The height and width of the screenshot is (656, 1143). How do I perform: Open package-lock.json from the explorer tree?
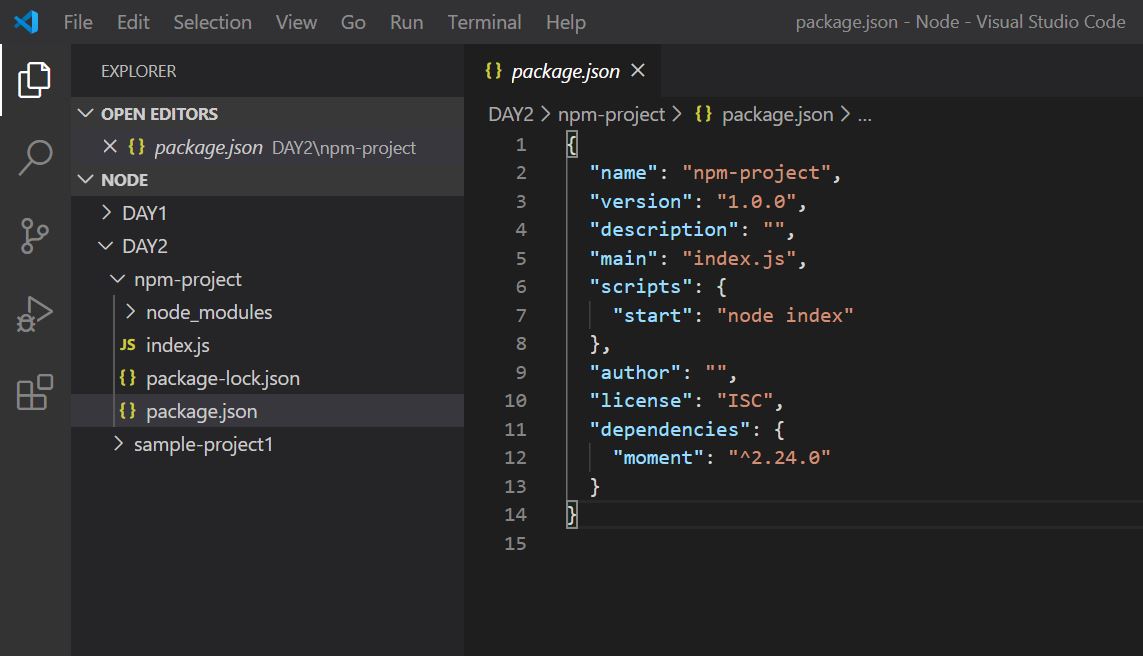click(x=223, y=378)
